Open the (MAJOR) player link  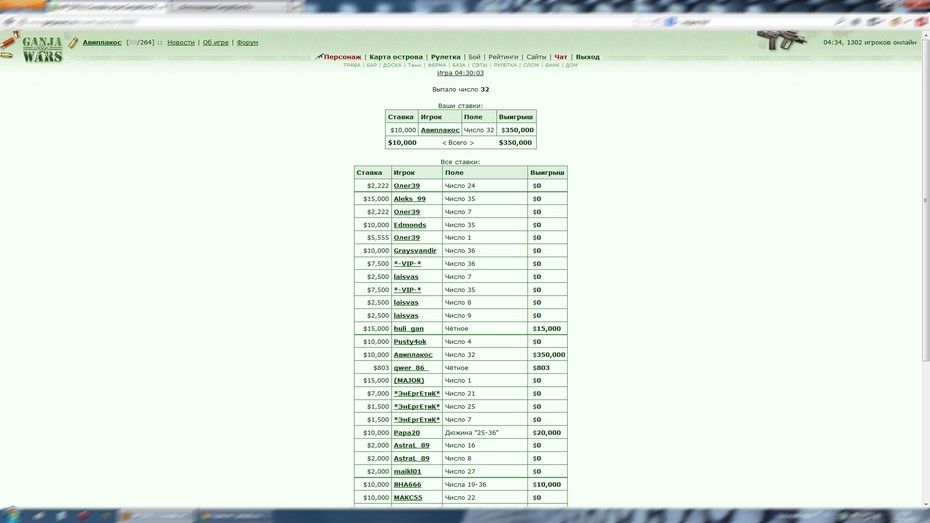(x=409, y=381)
